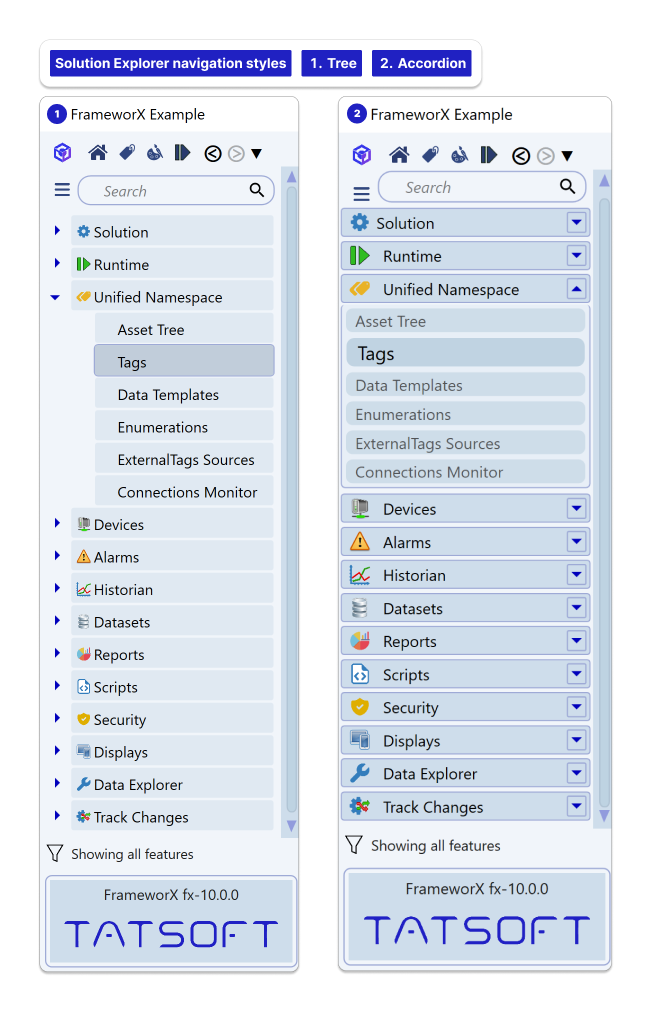Click the back arrow in the tree panel toolbar
The image size is (652, 1012).
(x=212, y=153)
